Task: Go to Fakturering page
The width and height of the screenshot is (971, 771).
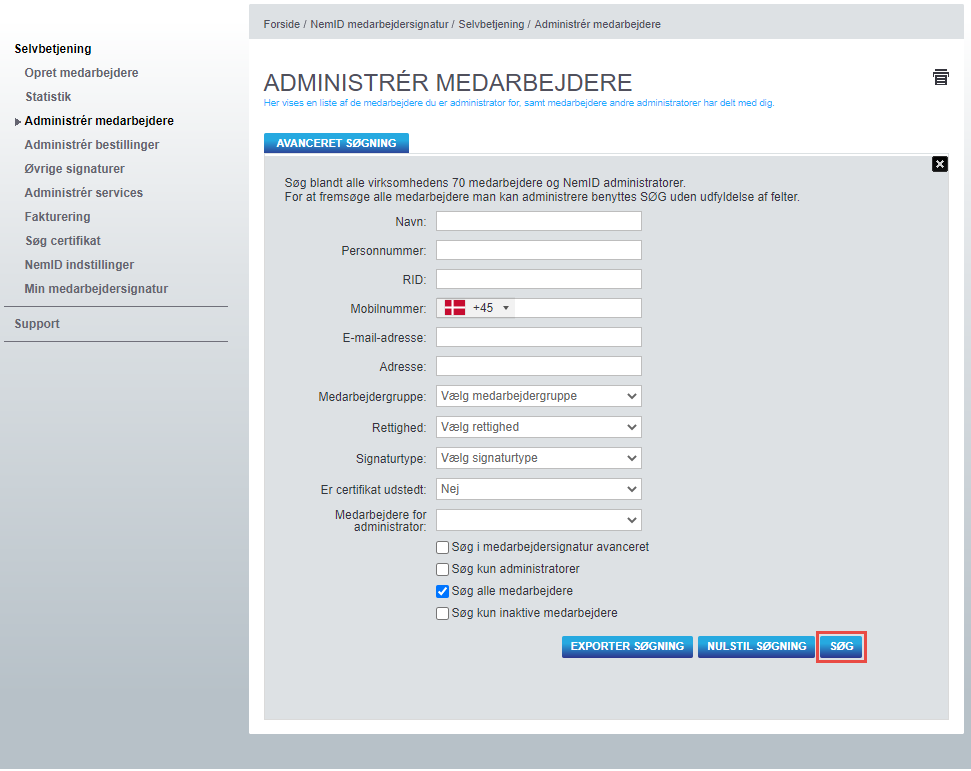Action: click(57, 217)
